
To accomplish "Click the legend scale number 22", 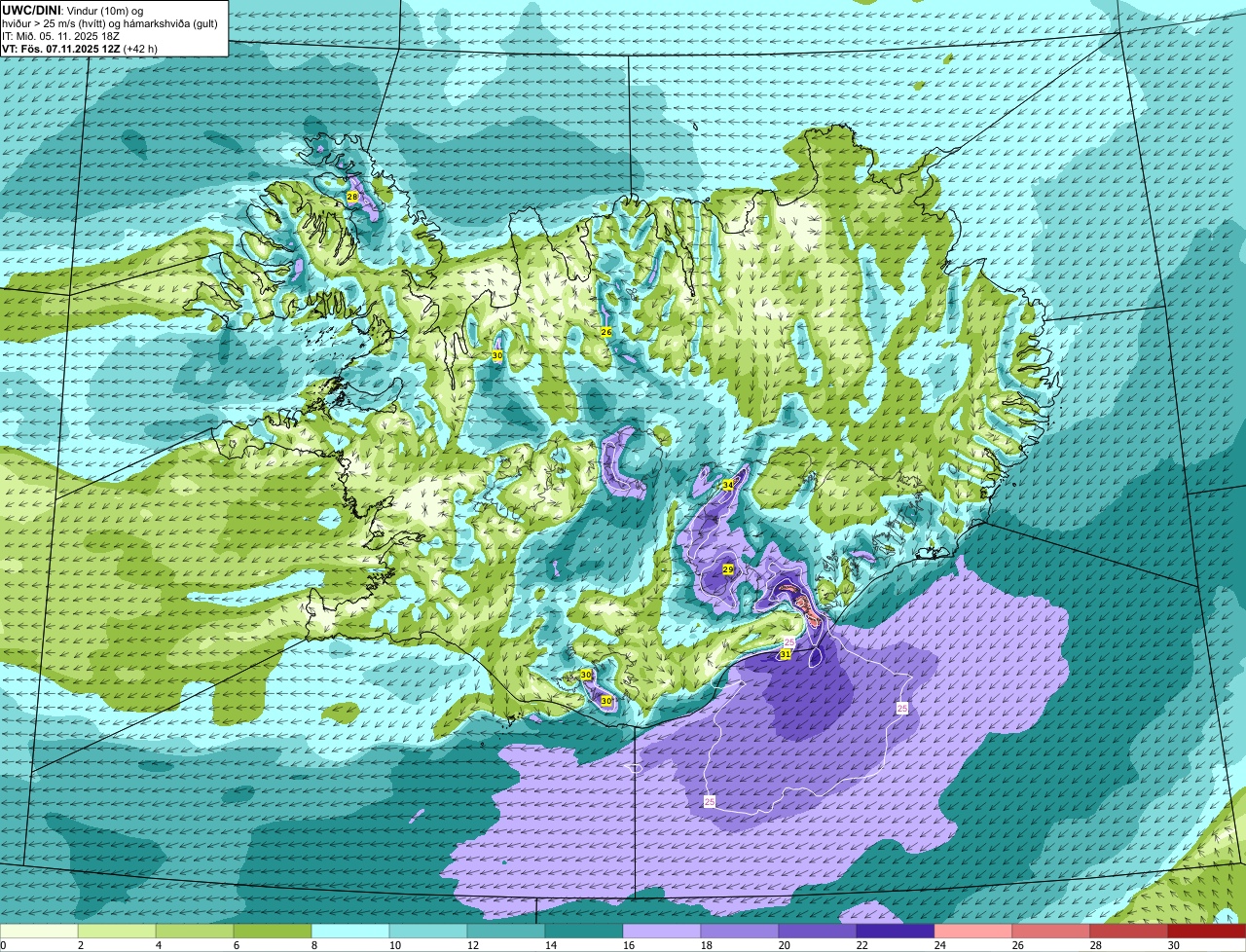I will (x=862, y=945).
